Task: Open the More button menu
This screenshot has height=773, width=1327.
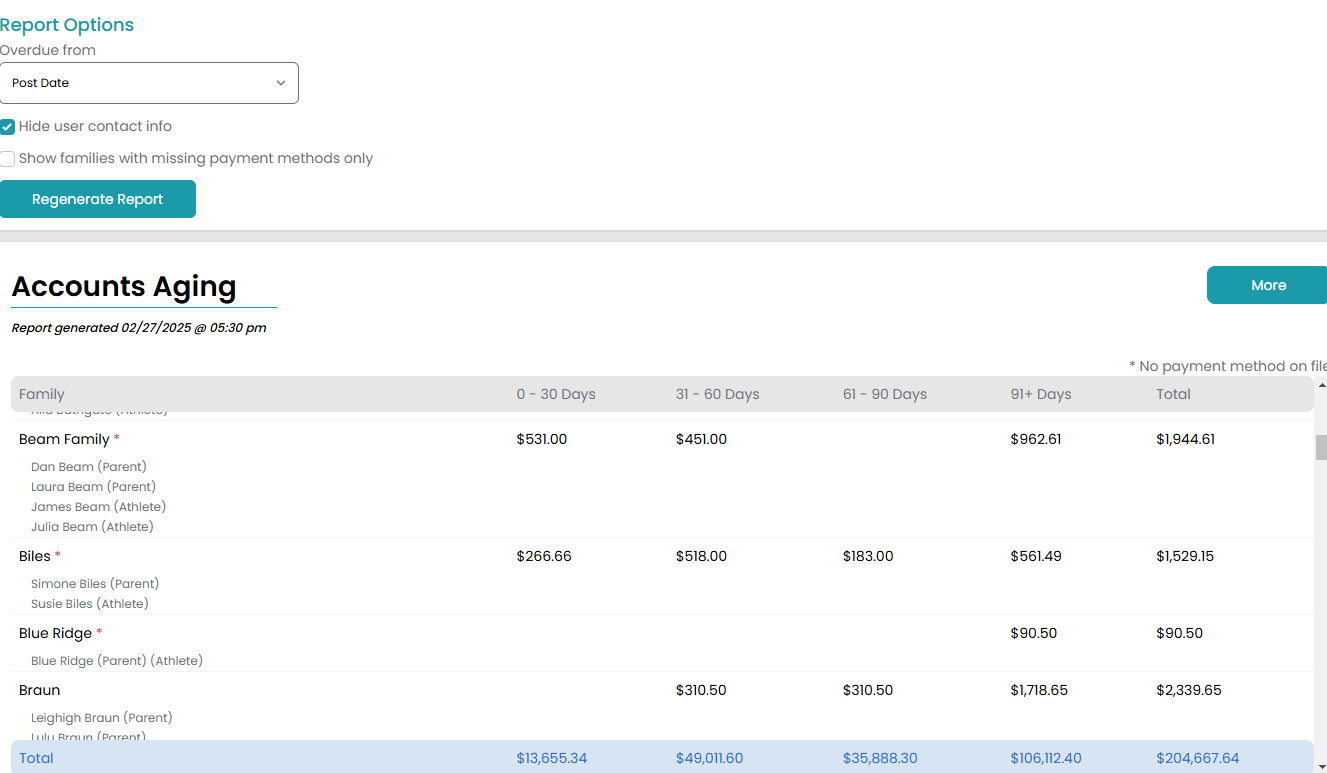Action: pos(1267,285)
